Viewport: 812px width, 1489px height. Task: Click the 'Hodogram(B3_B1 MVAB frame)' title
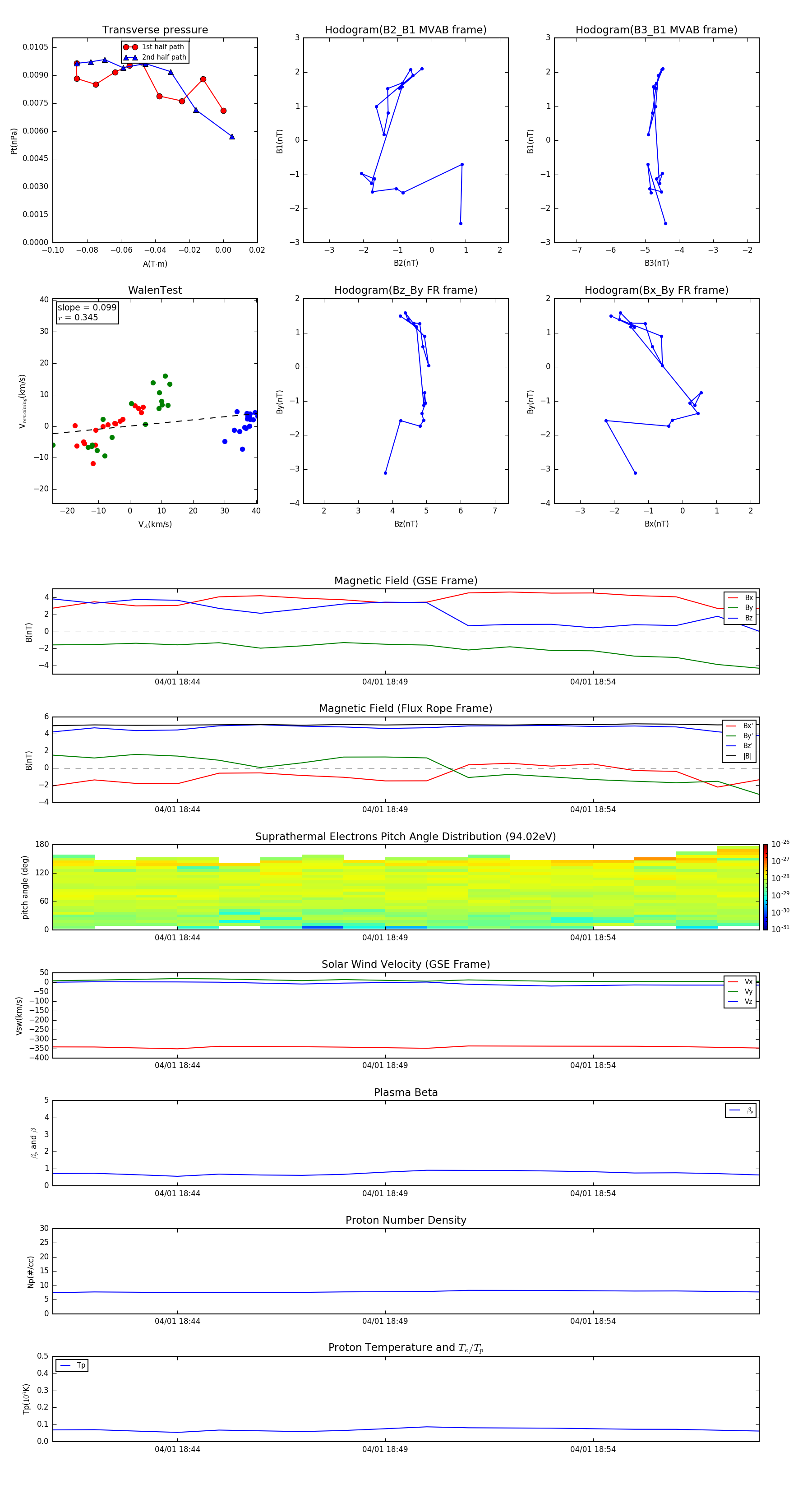click(656, 29)
